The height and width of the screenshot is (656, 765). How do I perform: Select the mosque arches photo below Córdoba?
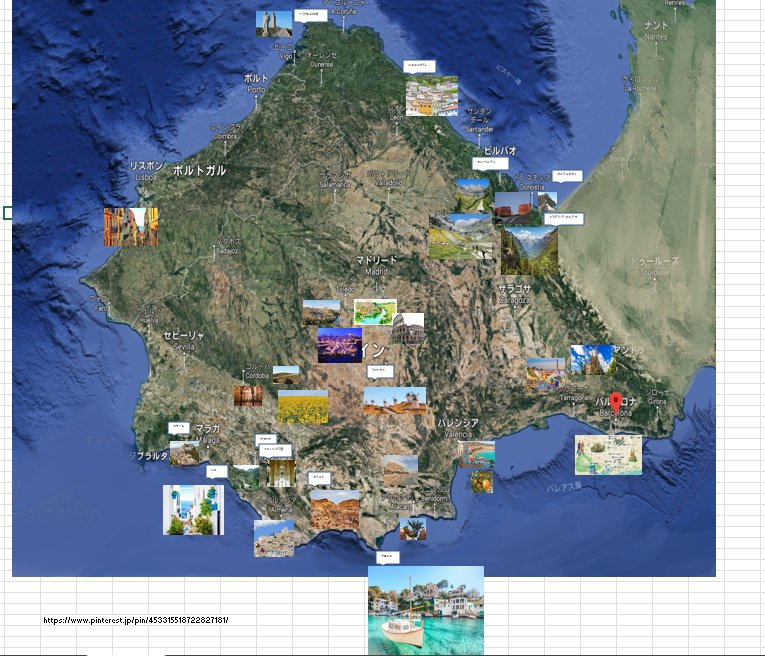click(248, 396)
